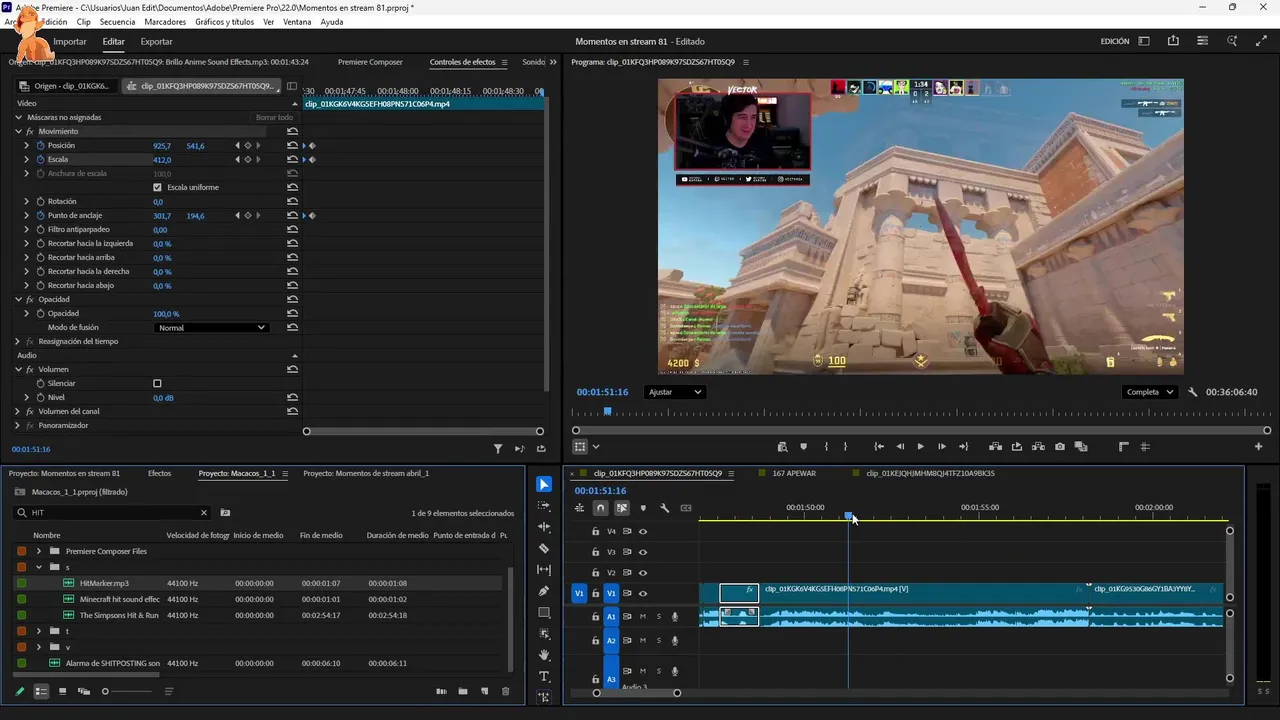This screenshot has height=720, width=1280.
Task: Click the EDICIÓN workspace label
Action: [x=1114, y=42]
